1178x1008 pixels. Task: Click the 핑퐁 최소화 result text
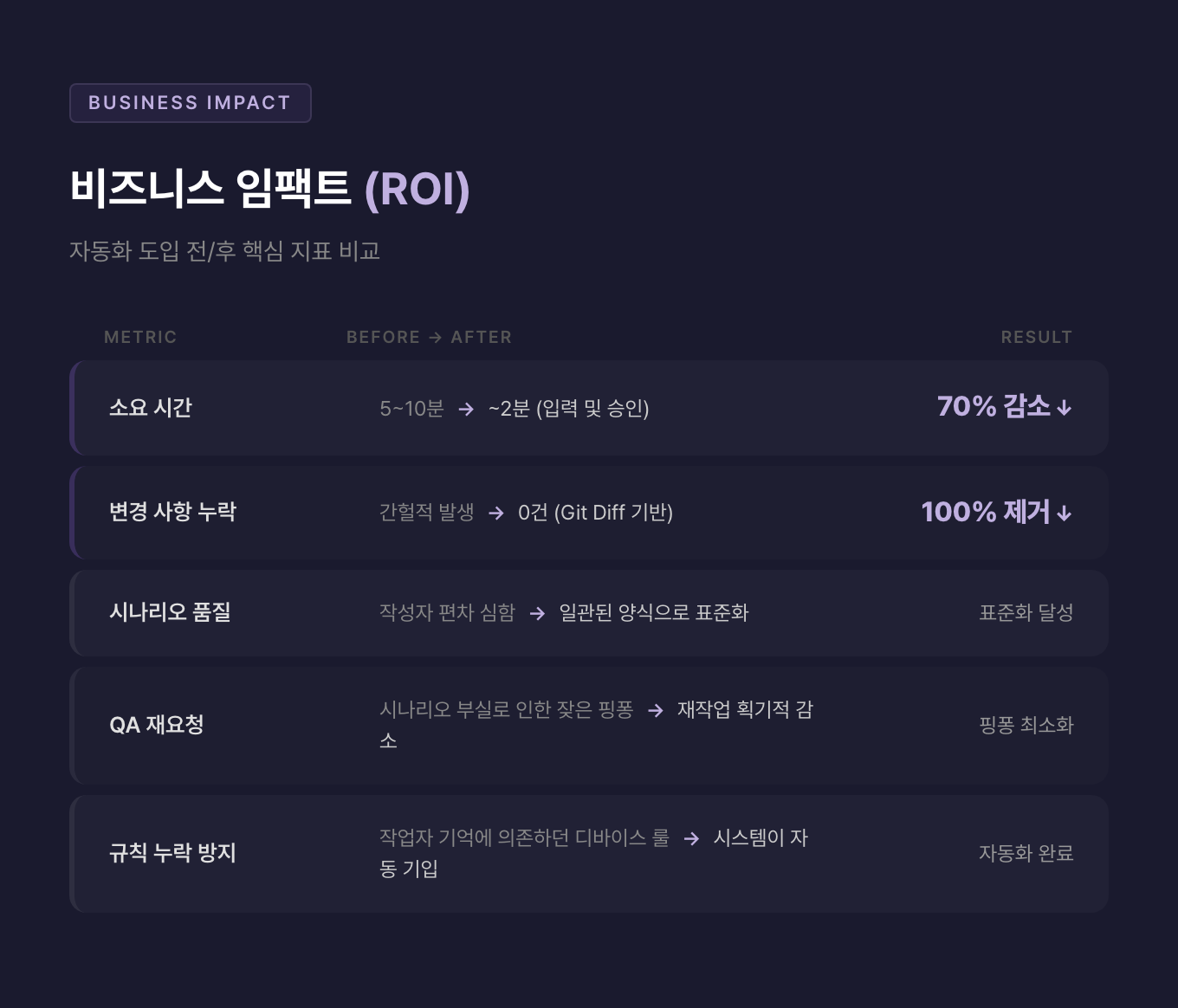click(1026, 725)
